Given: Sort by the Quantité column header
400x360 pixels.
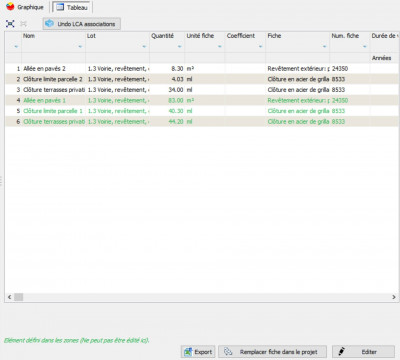Looking at the screenshot, I should 162,36.
